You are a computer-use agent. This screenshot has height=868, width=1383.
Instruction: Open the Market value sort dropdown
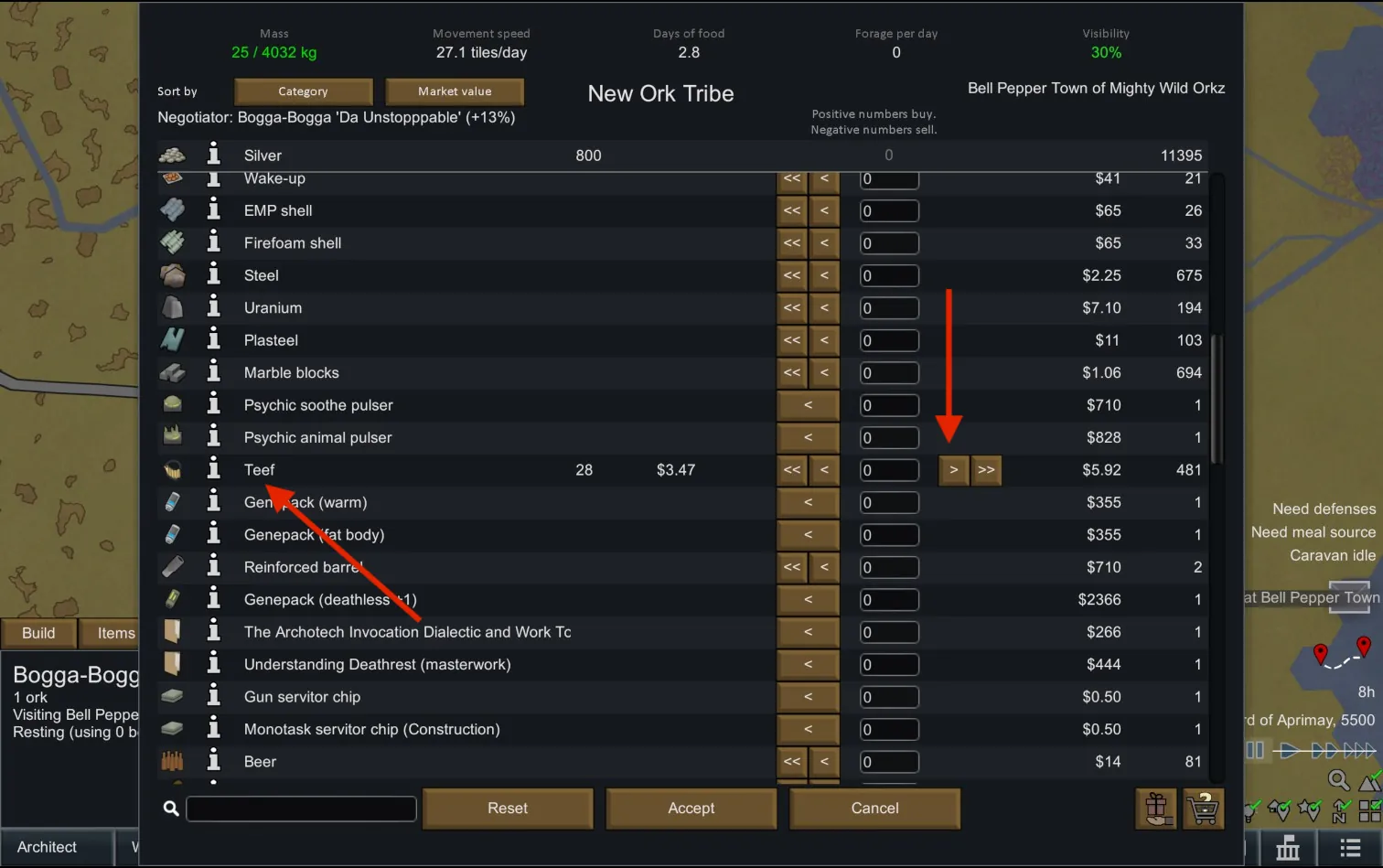click(x=455, y=91)
